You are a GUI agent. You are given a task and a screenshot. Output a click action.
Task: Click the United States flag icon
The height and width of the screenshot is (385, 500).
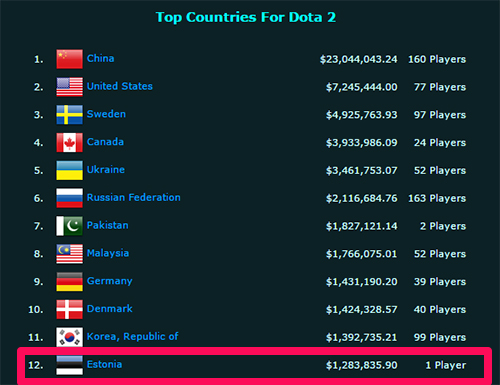(69, 87)
